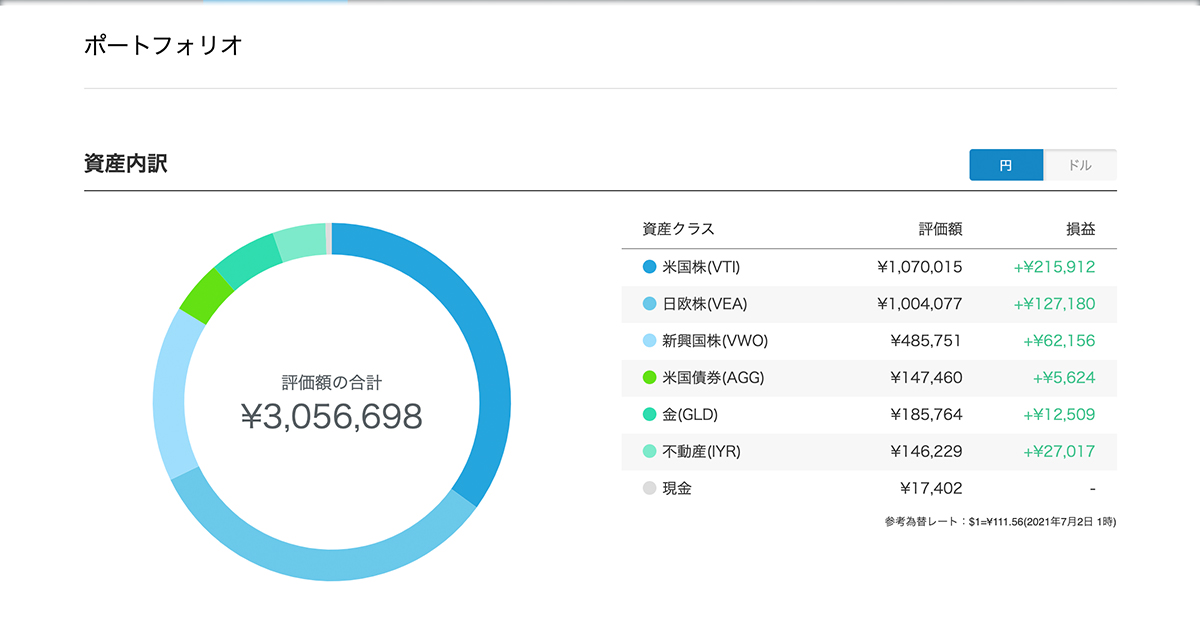The width and height of the screenshot is (1200, 628).
Task: Click the profit value +¥12,509
Action: 1059,414
